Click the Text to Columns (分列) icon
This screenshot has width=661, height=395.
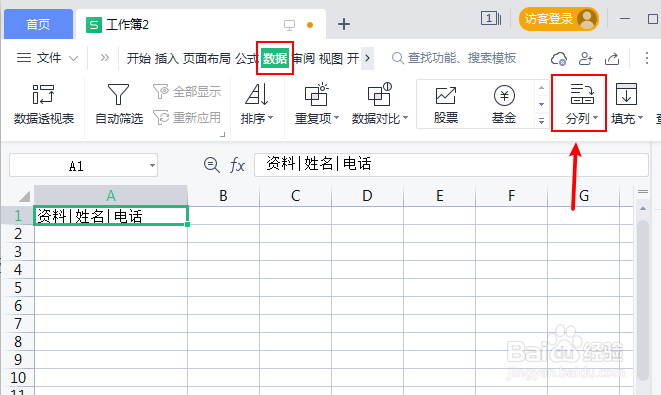(x=582, y=94)
